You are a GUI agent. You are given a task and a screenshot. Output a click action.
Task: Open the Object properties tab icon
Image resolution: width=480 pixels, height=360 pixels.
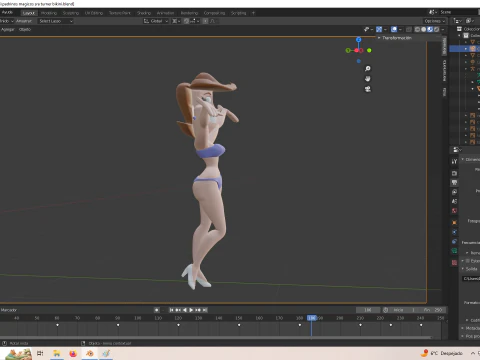454,222
